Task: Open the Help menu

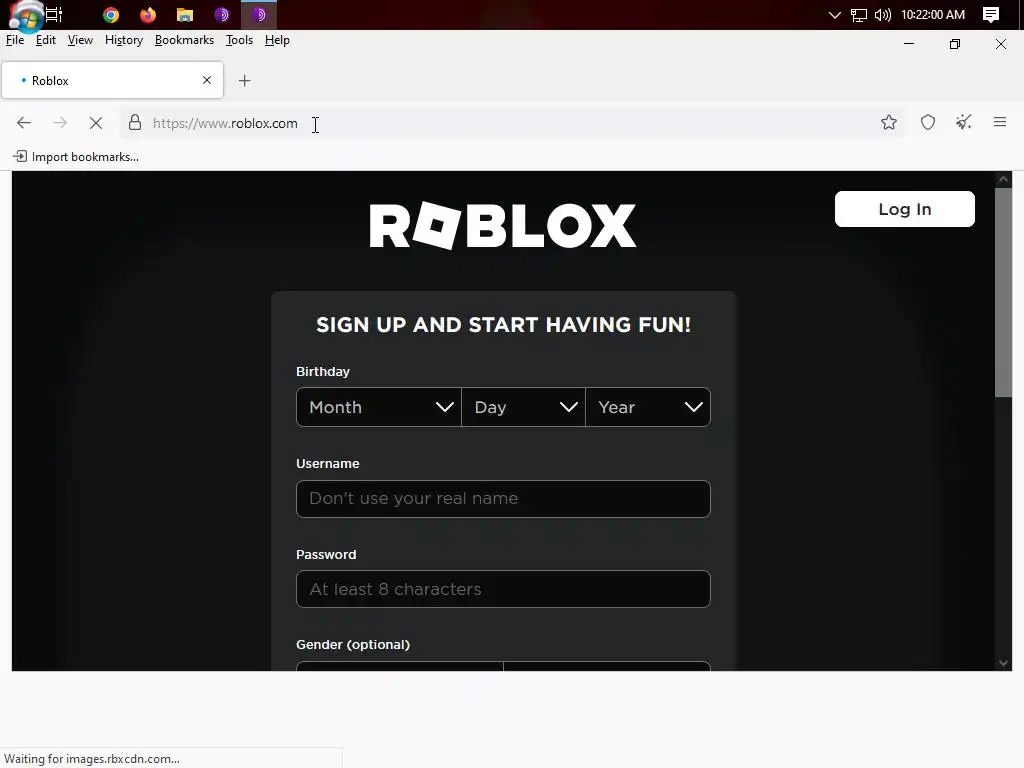Action: pos(277,40)
